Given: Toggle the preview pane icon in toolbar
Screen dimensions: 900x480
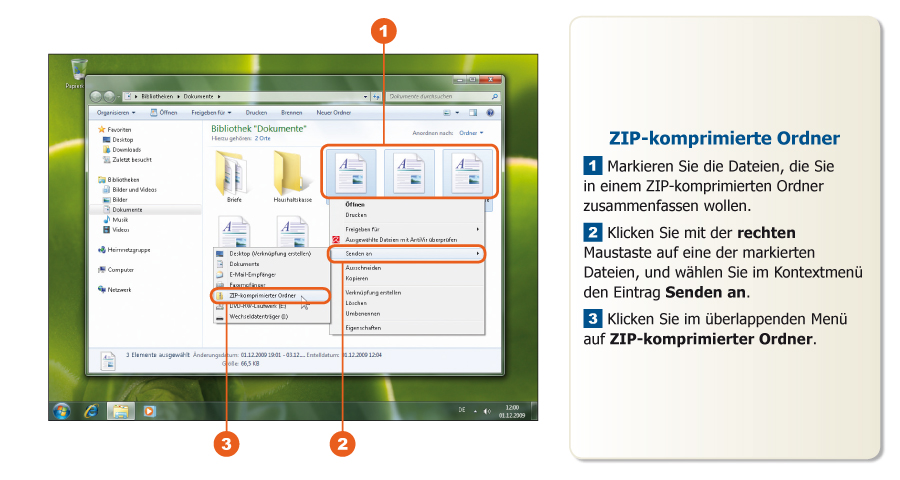Looking at the screenshot, I should pos(473,113).
